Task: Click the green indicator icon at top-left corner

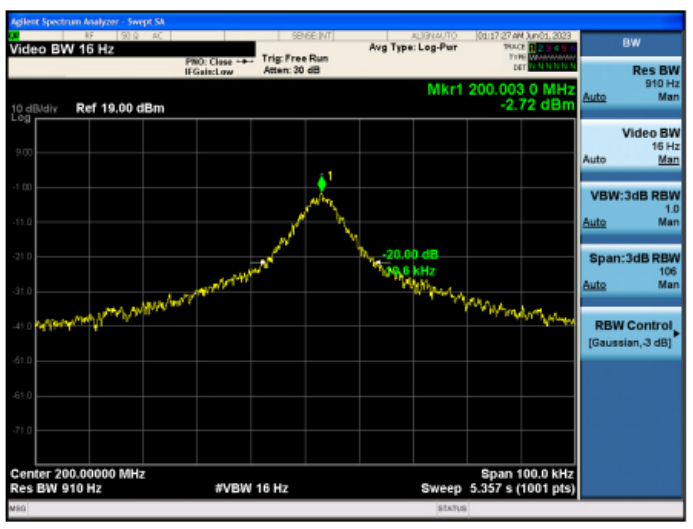Action: (x=15, y=36)
